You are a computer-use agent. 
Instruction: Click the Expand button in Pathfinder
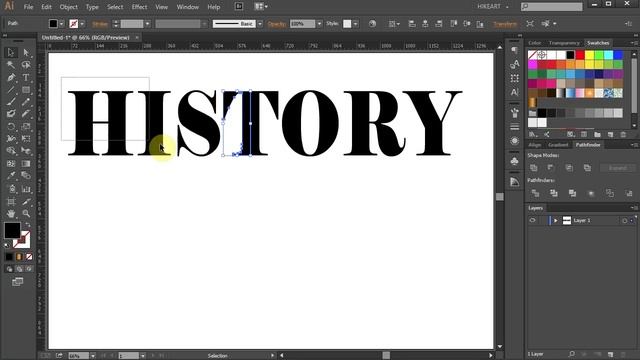(618, 168)
